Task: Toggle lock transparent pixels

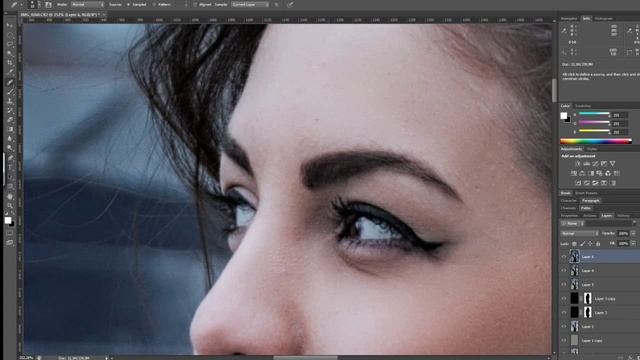Action: click(x=574, y=244)
